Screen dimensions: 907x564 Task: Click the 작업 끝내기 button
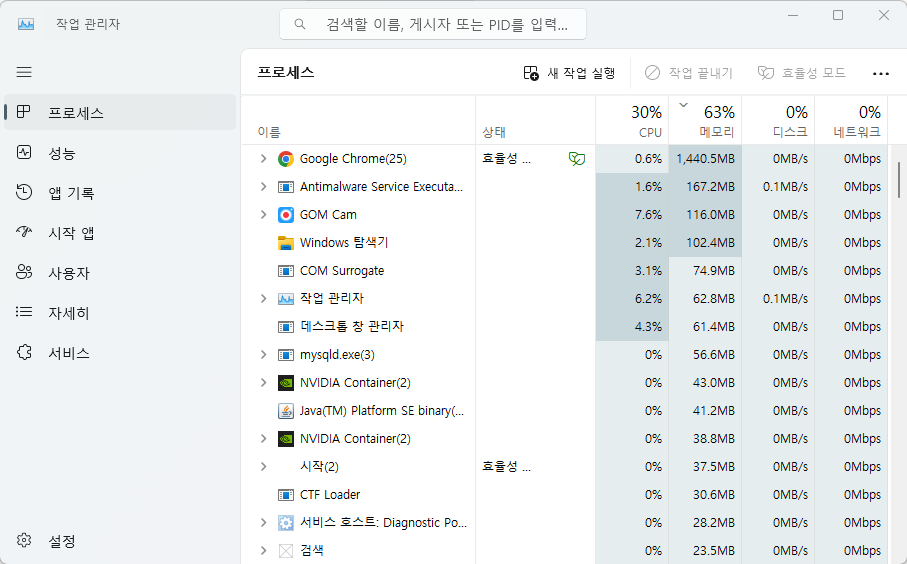click(x=689, y=73)
